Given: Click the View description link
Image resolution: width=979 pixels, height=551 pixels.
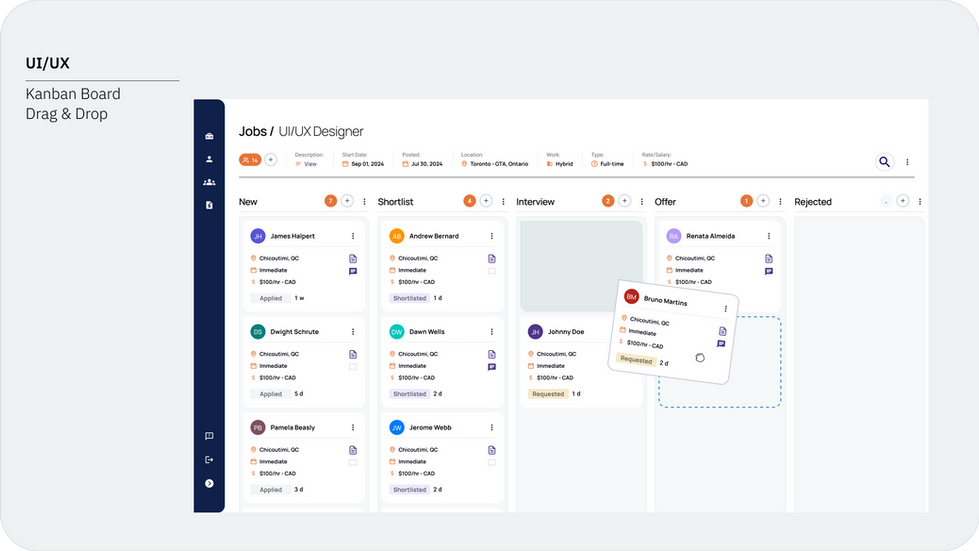Looking at the screenshot, I should [x=310, y=164].
